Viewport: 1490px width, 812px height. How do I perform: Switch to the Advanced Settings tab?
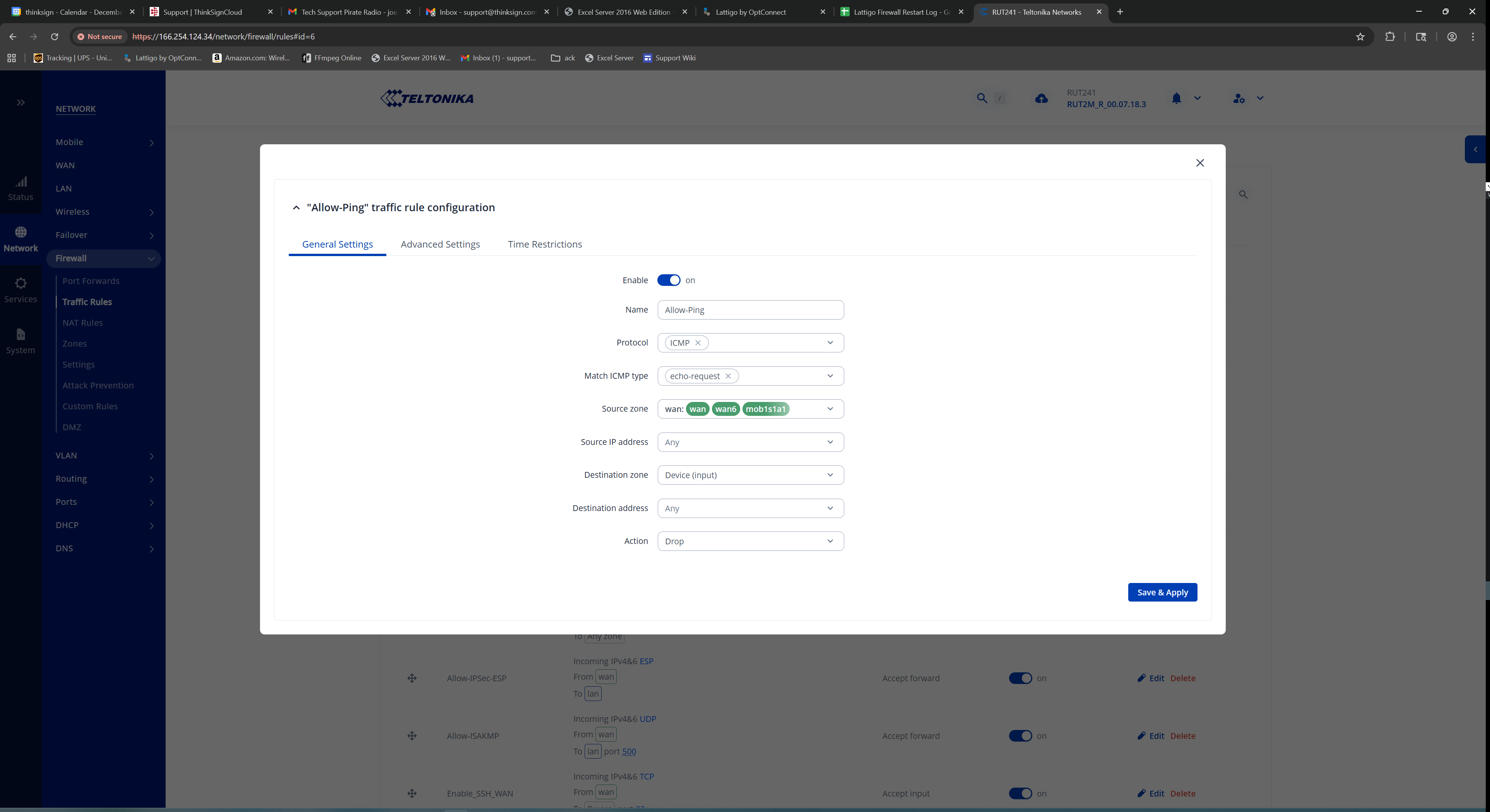tap(440, 244)
